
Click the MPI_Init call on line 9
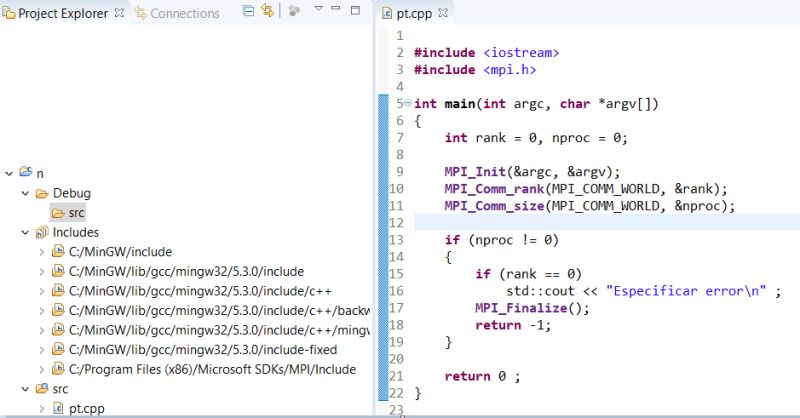[x=475, y=172]
